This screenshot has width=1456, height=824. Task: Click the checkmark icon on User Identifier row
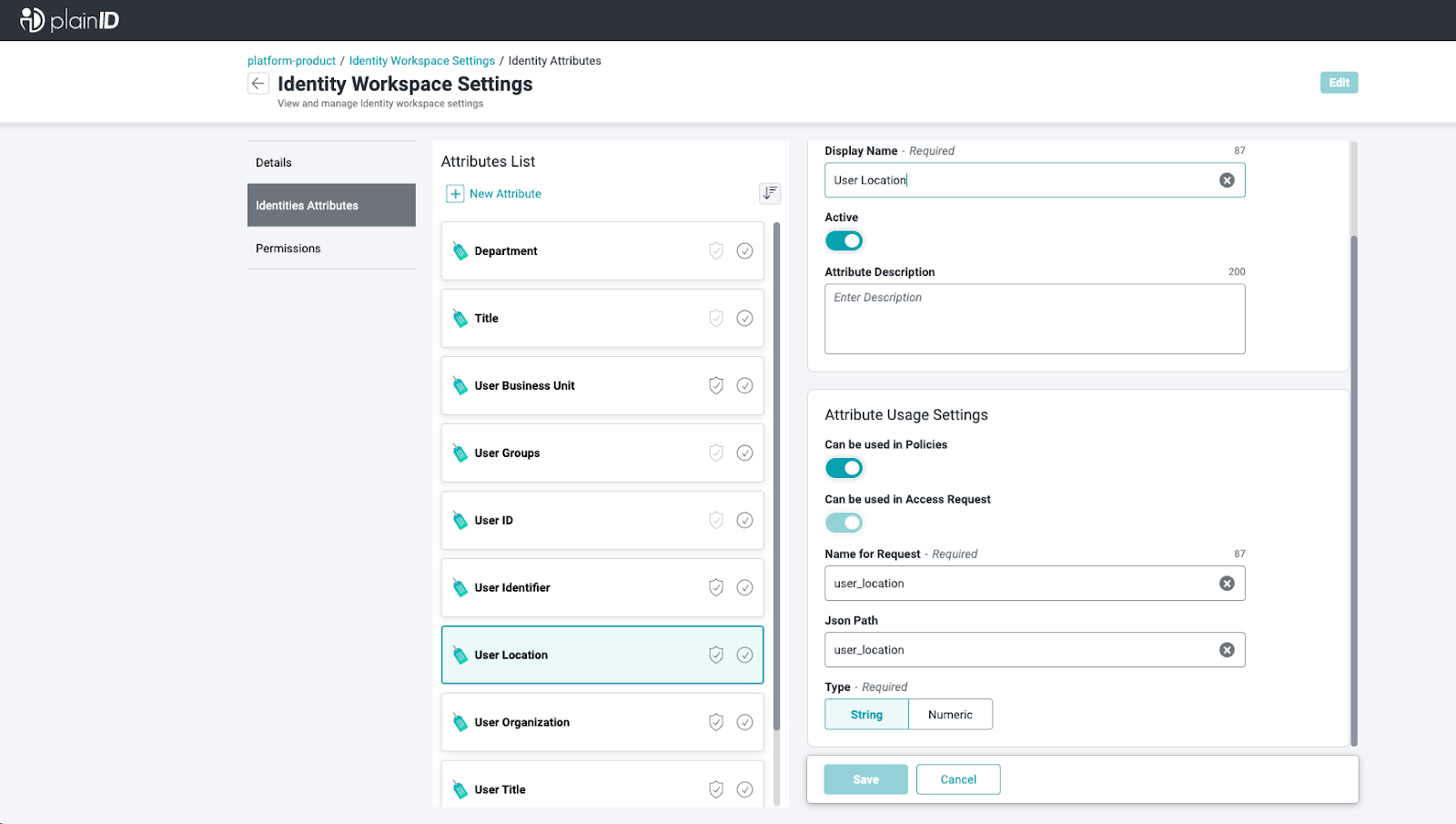tap(744, 587)
